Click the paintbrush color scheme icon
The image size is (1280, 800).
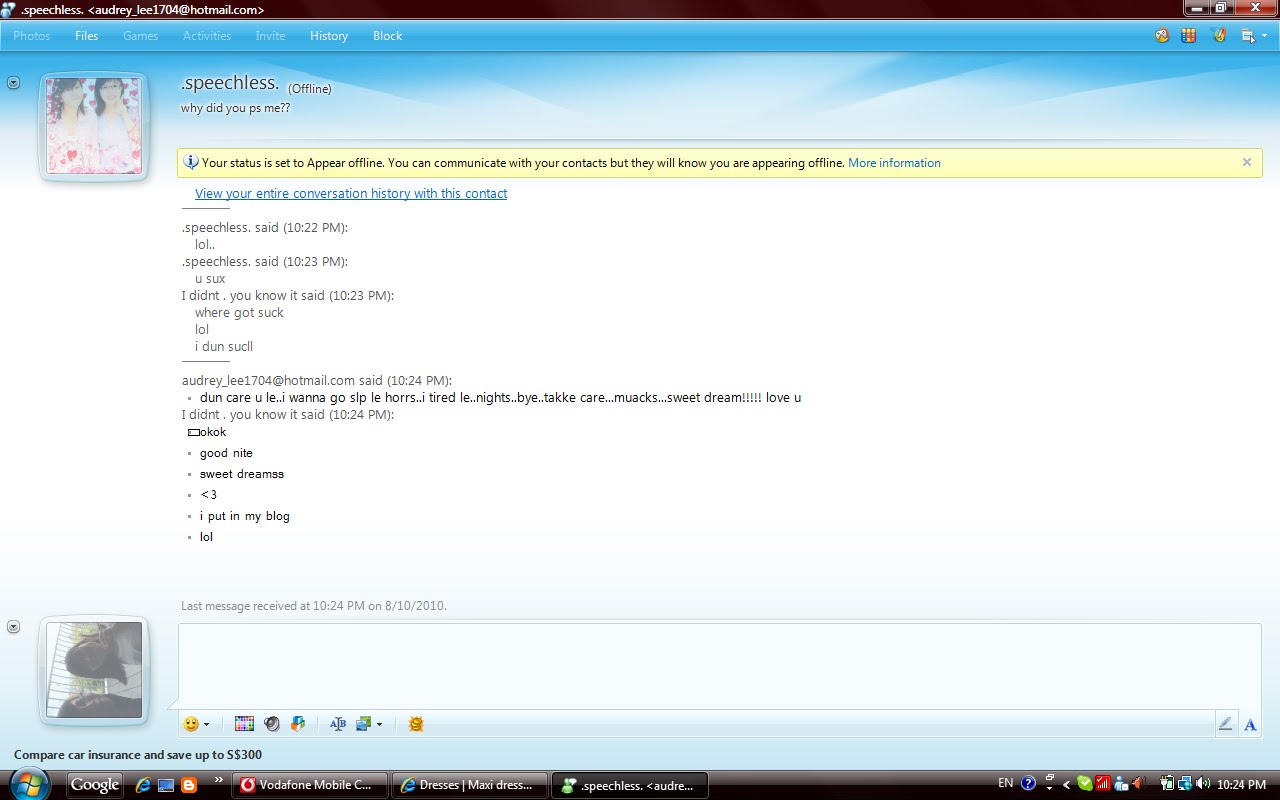click(1218, 36)
